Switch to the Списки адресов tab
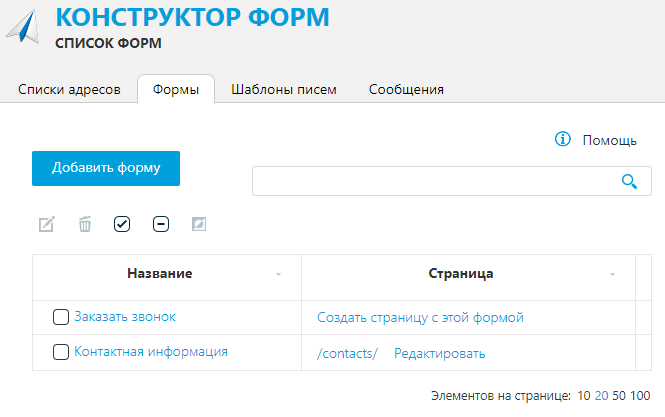The image size is (665, 417). coord(69,90)
